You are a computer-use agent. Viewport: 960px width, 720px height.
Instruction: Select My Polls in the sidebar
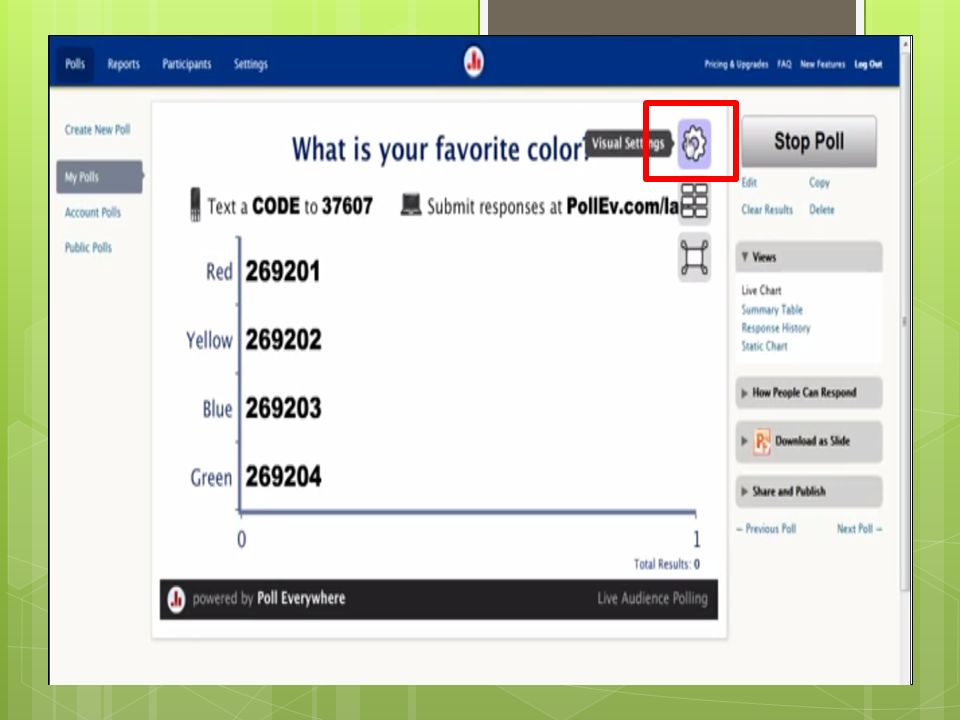[99, 177]
